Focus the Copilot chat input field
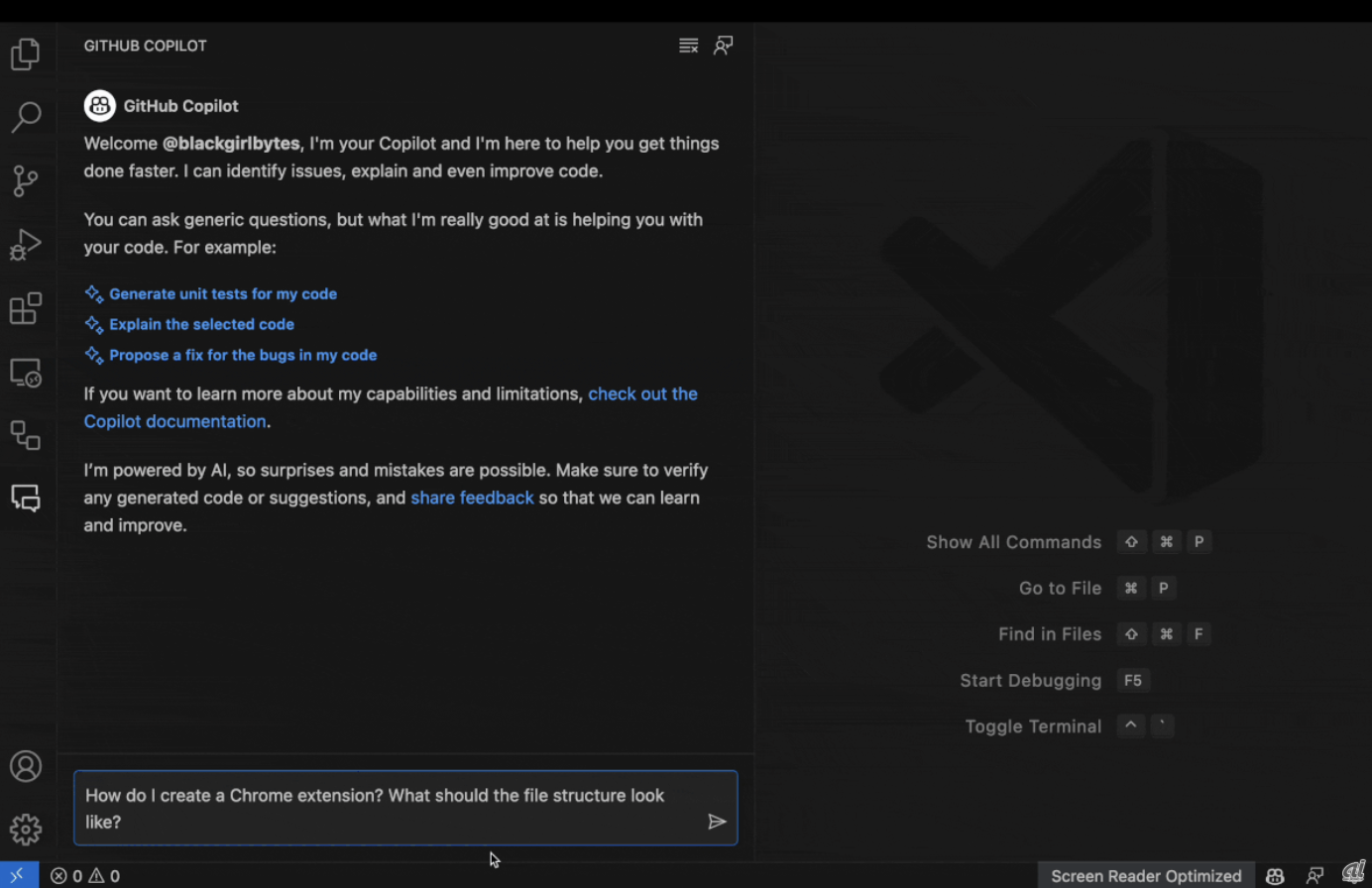The width and height of the screenshot is (1372, 888). tap(387, 809)
